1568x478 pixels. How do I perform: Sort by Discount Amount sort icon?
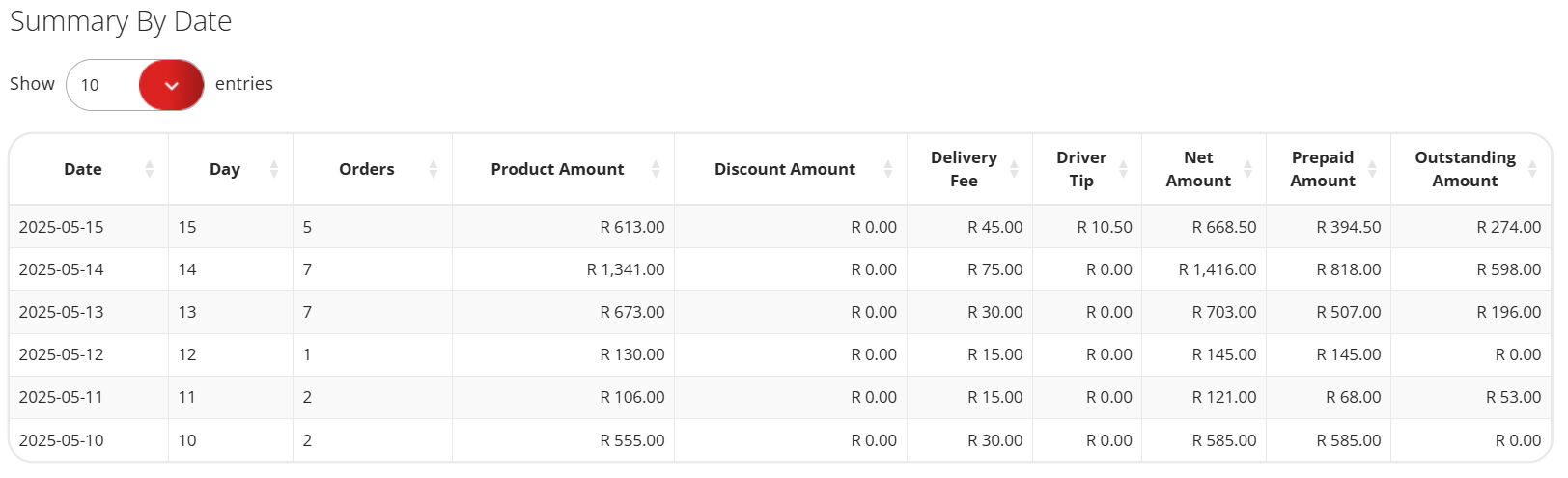pyautogui.click(x=888, y=169)
